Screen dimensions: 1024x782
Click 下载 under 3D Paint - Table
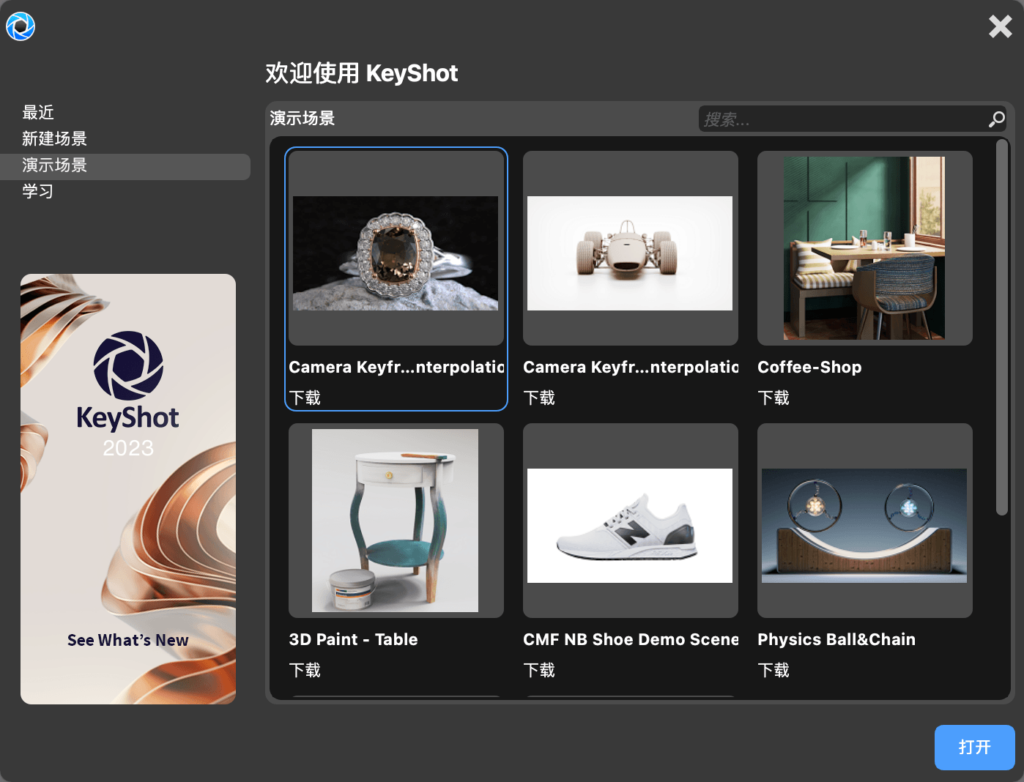coord(305,670)
